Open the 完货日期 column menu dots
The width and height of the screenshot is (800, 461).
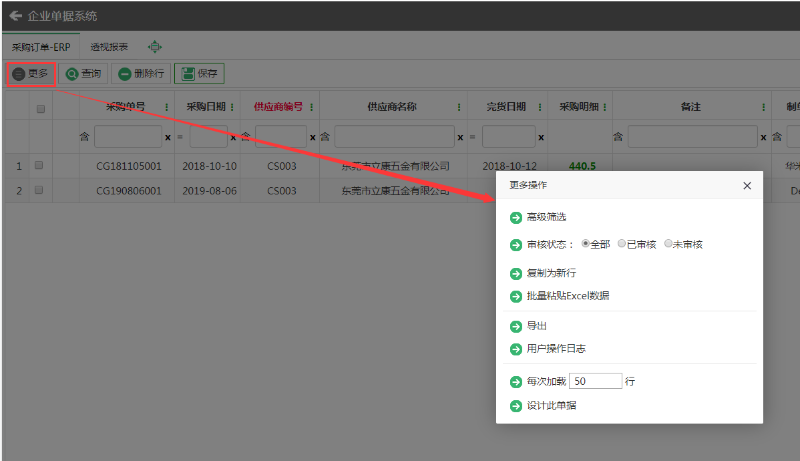pos(540,107)
